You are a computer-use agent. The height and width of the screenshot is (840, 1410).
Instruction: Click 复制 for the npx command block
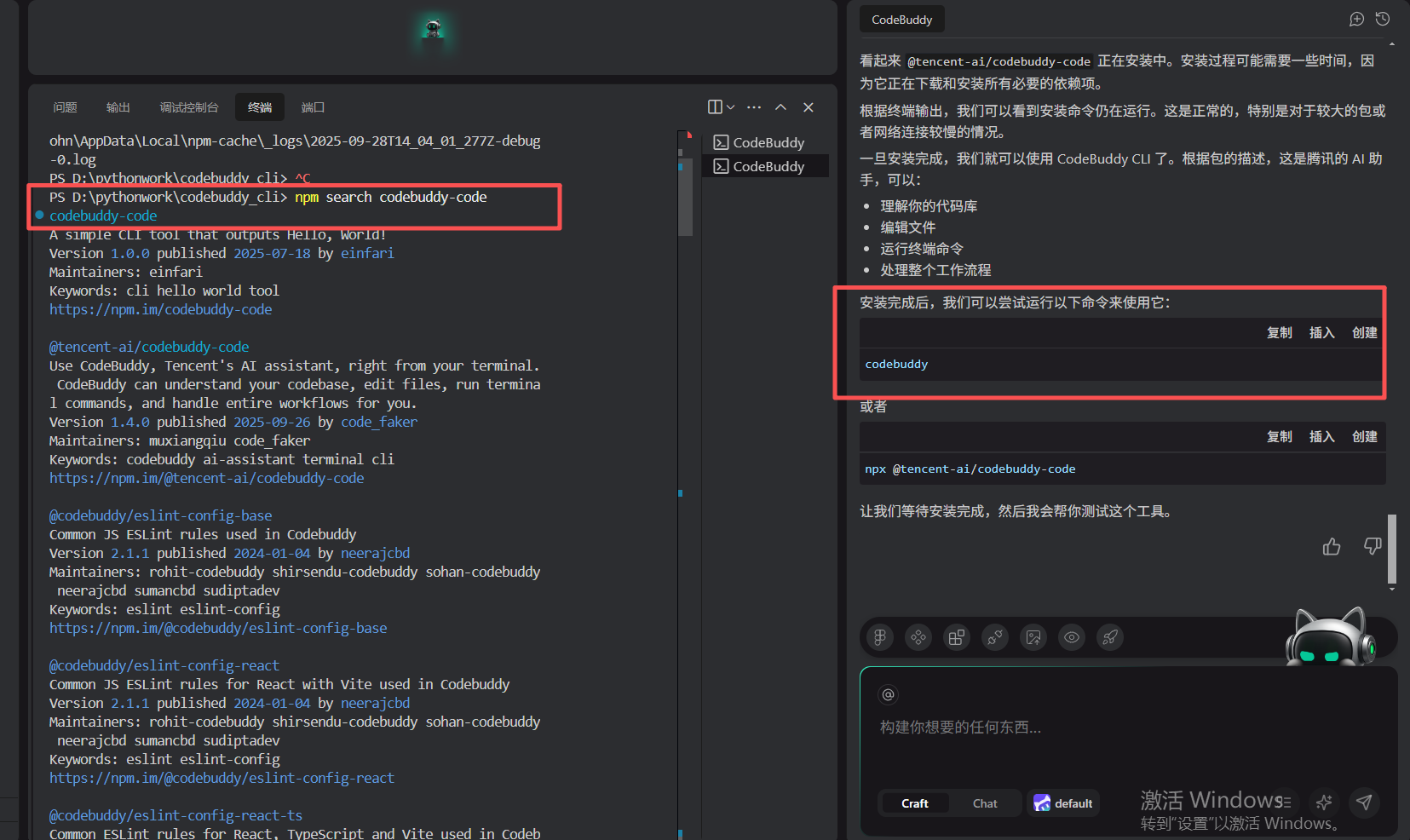(x=1280, y=436)
